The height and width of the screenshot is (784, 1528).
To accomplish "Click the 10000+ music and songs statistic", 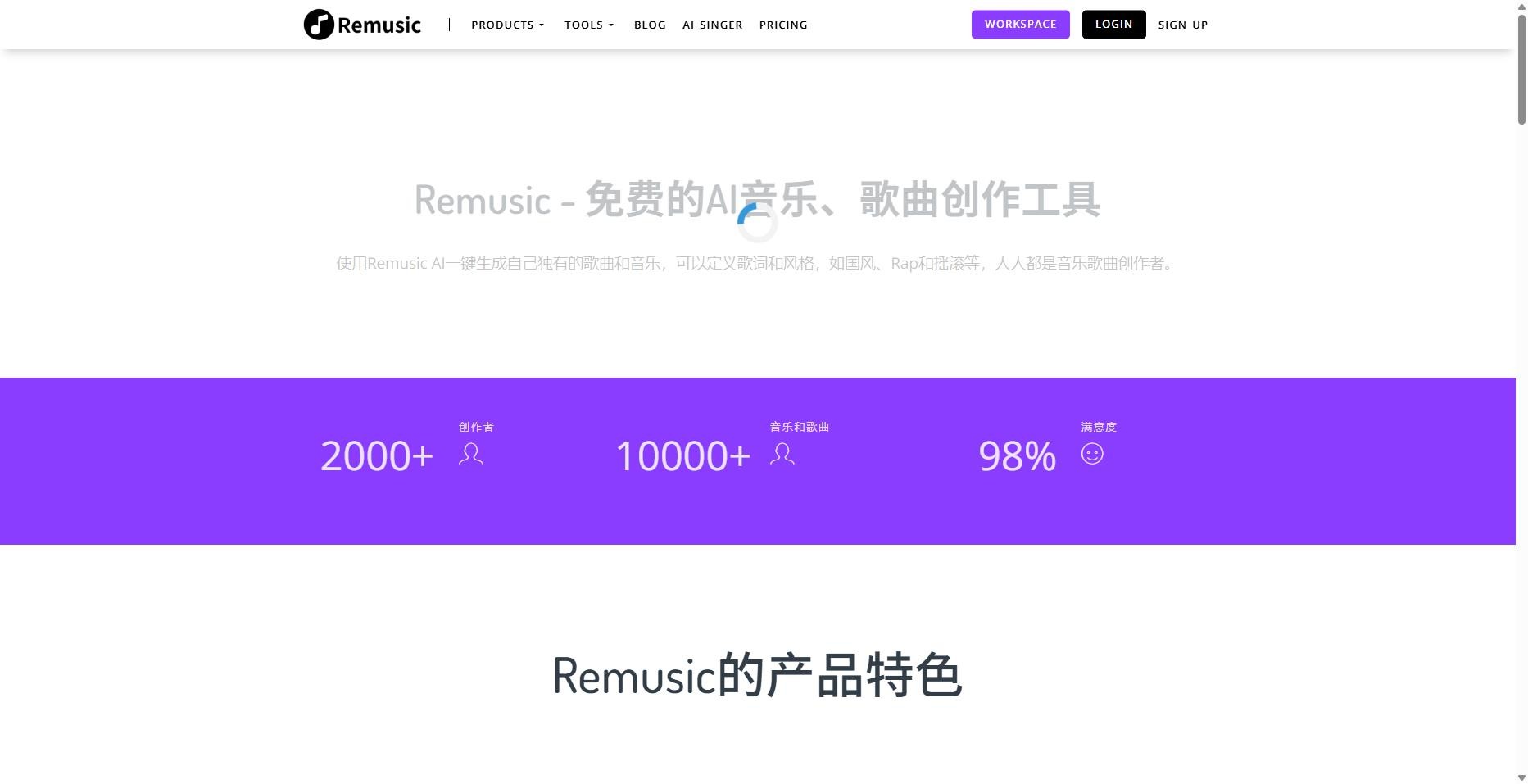I will coord(683,456).
